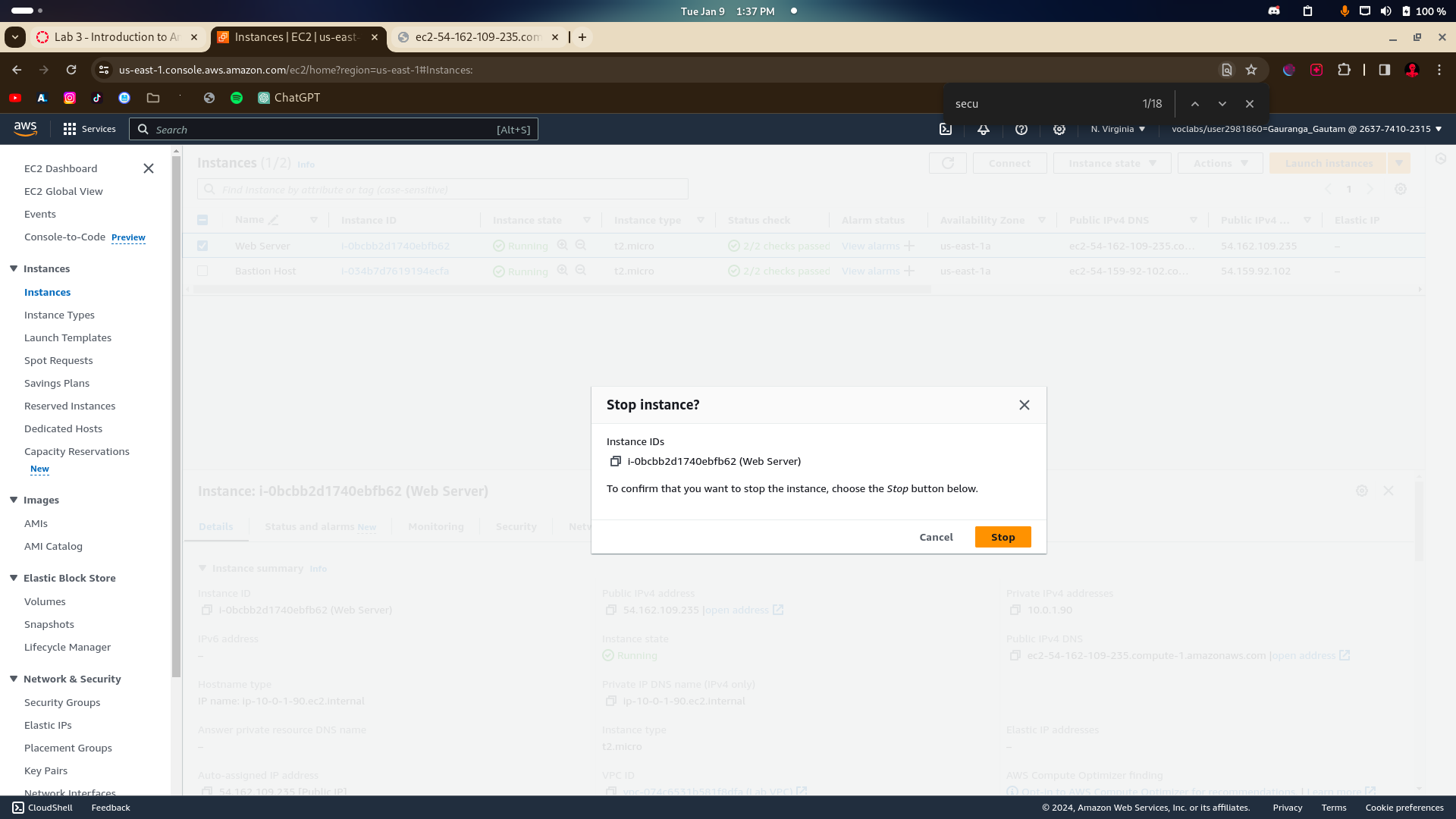Uncheck the Web Server row checkbox
The image size is (1456, 819).
coord(202,246)
